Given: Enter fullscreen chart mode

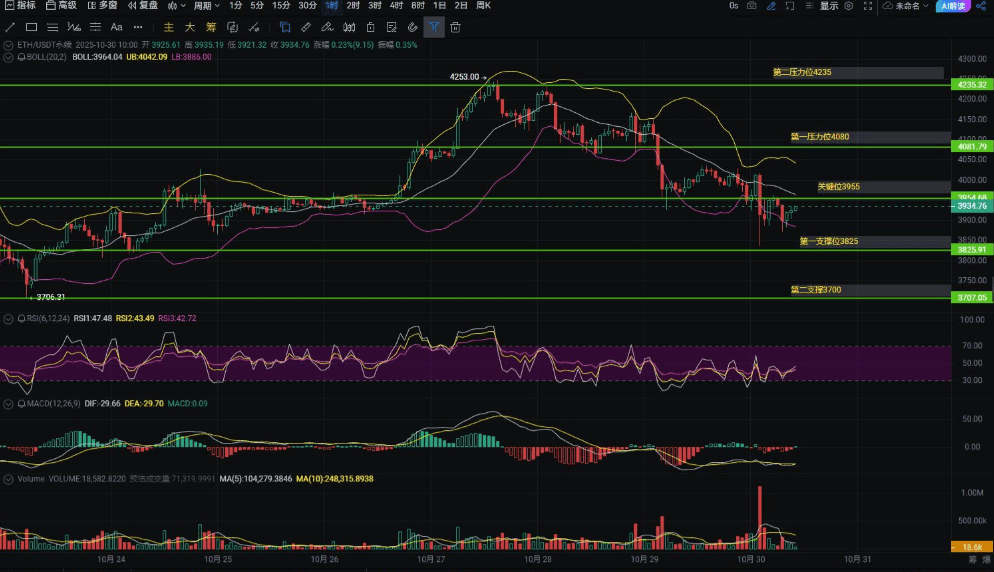Looking at the screenshot, I should coord(867,6).
